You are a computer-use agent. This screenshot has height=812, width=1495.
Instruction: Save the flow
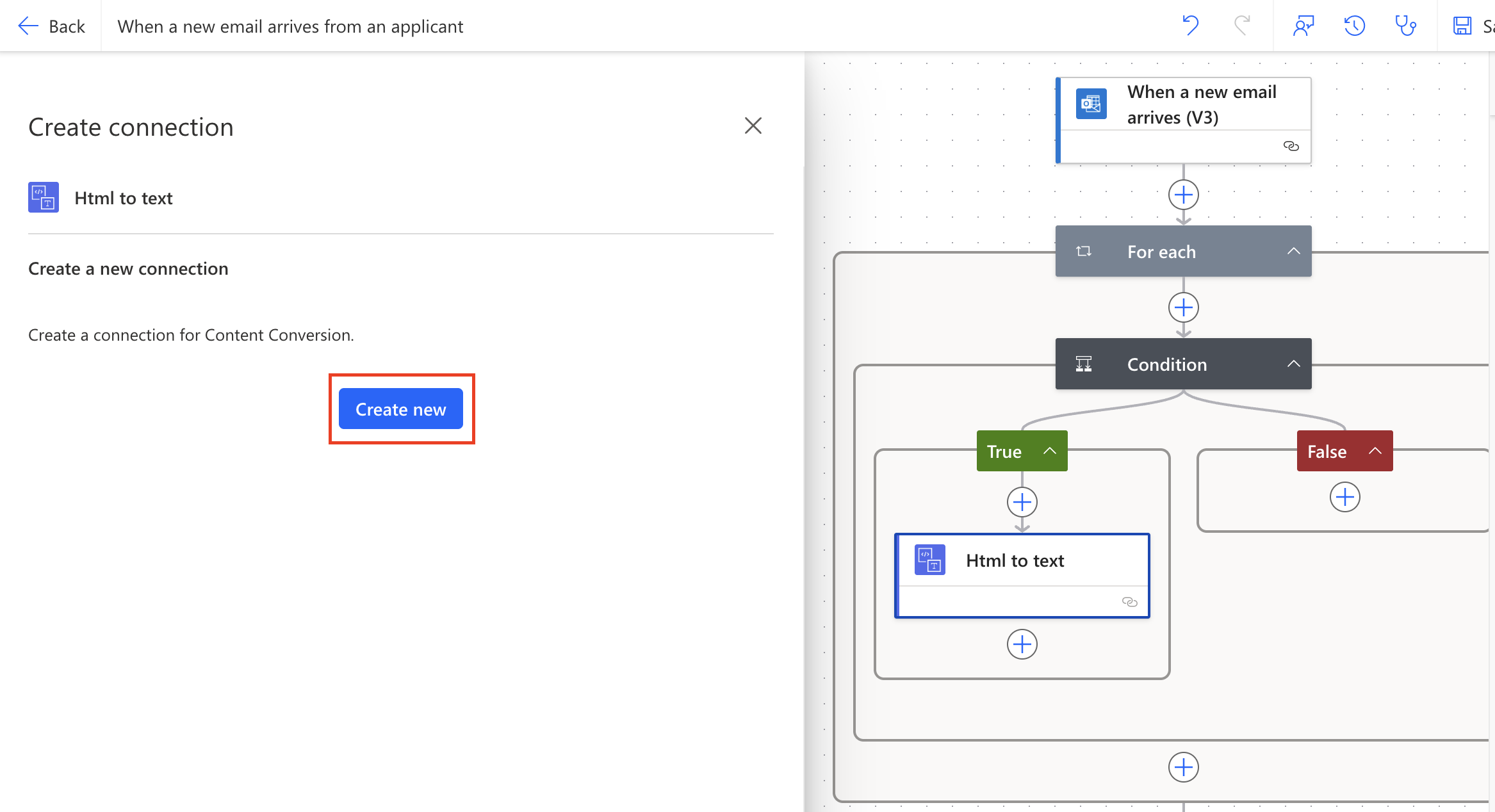(x=1461, y=26)
